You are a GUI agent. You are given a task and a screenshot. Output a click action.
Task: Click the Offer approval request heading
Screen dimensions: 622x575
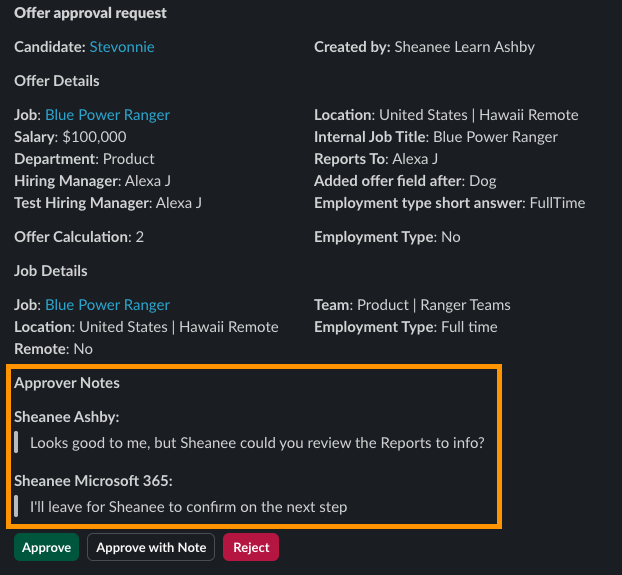pyautogui.click(x=90, y=13)
